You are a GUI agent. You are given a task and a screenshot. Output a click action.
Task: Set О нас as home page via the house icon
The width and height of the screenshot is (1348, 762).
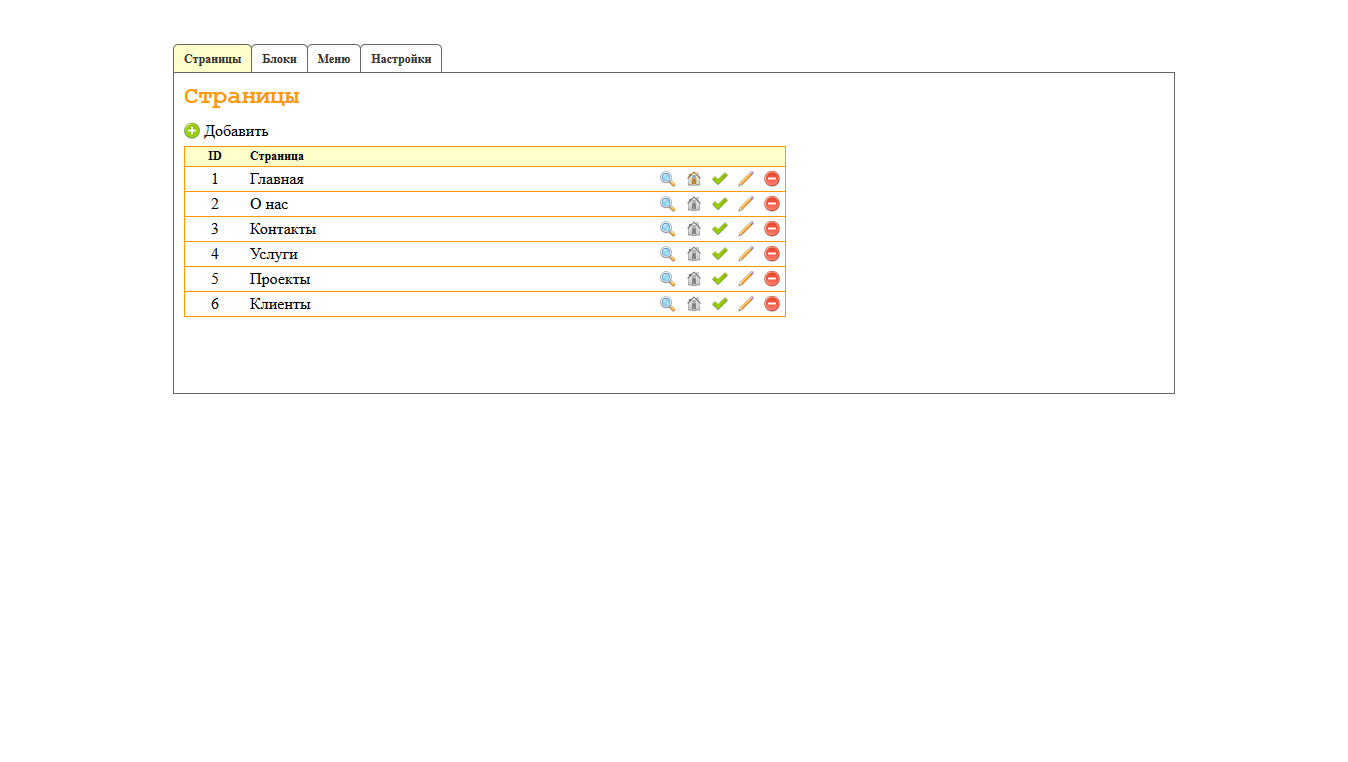tap(693, 204)
